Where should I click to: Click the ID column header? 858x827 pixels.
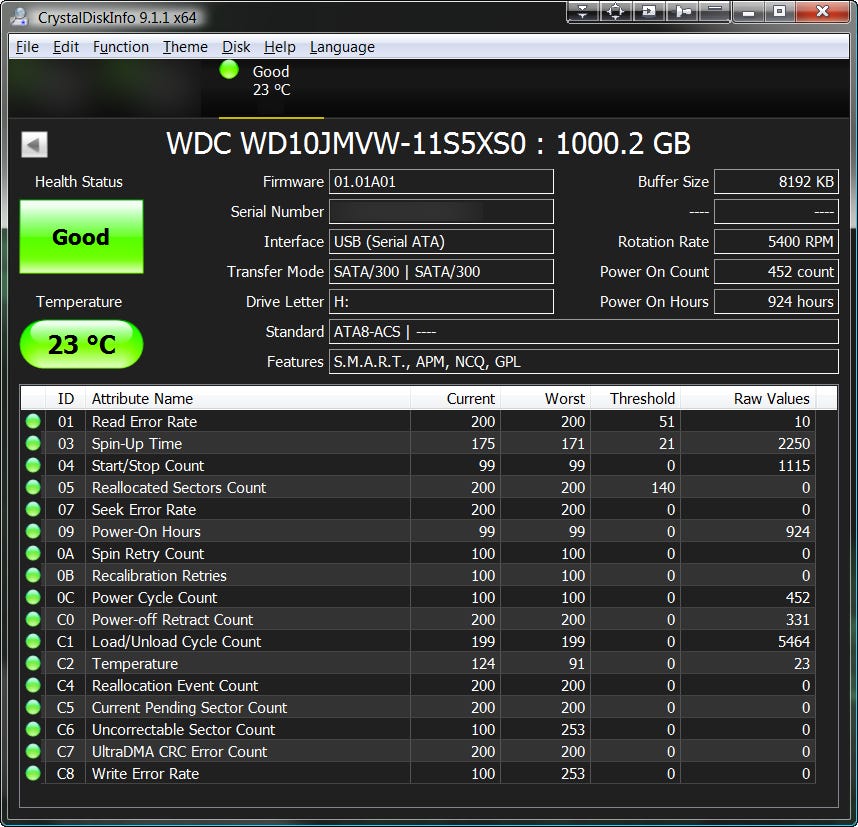(66, 398)
